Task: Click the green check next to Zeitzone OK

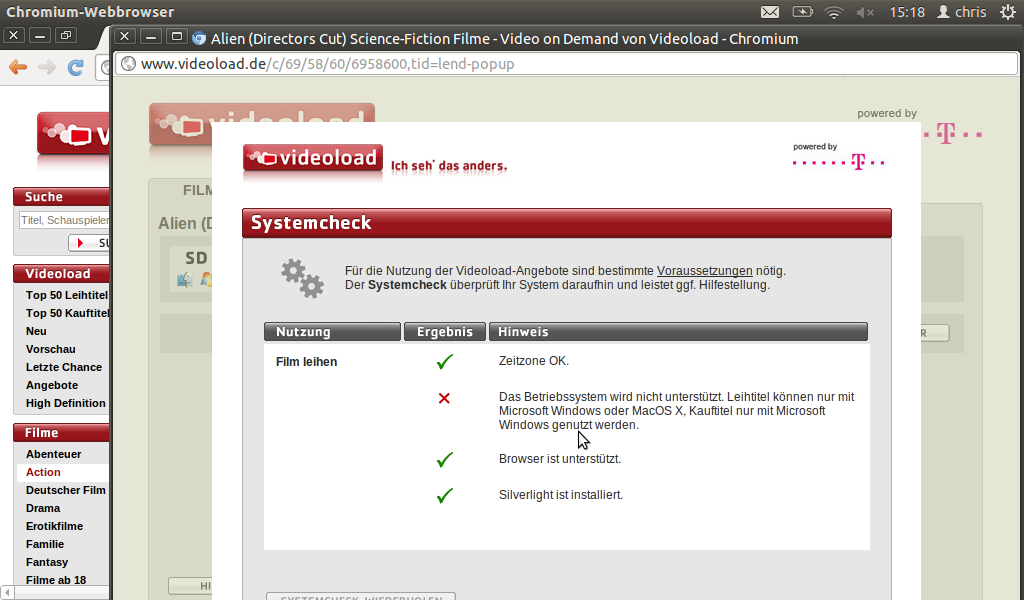Action: click(445, 361)
